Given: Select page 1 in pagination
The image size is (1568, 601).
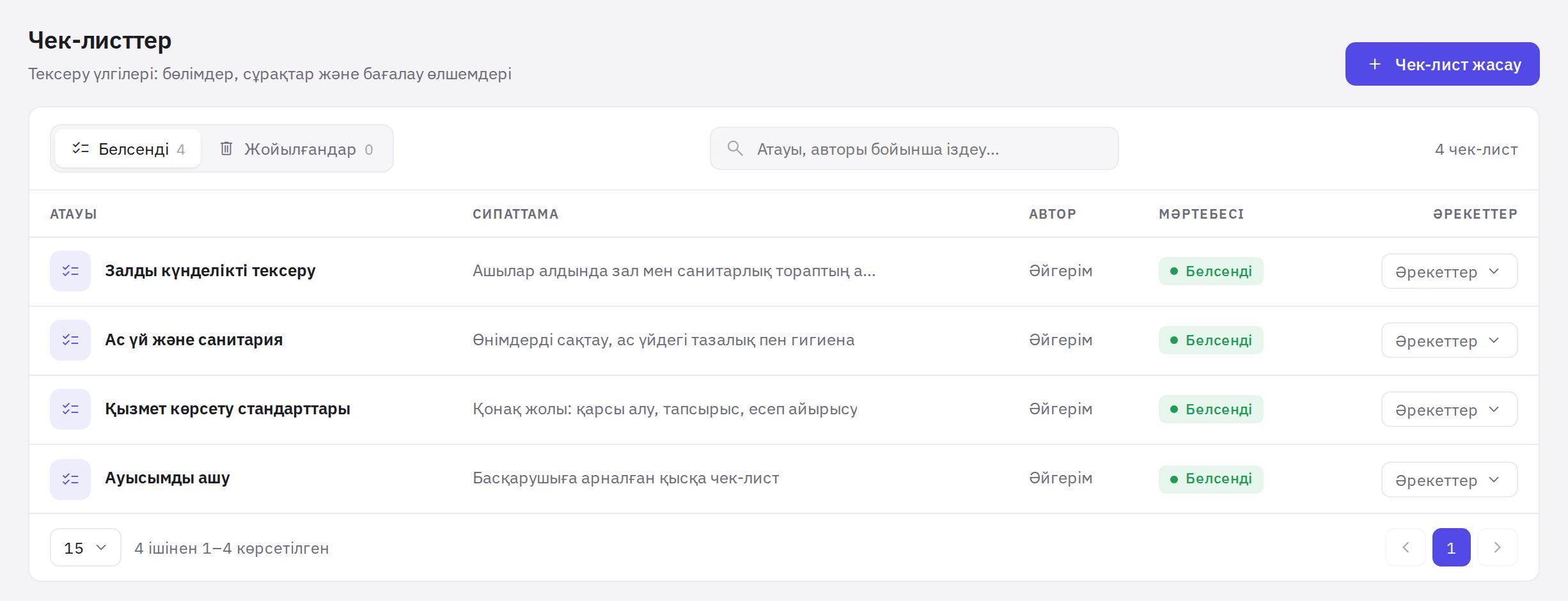Looking at the screenshot, I should tap(1451, 547).
